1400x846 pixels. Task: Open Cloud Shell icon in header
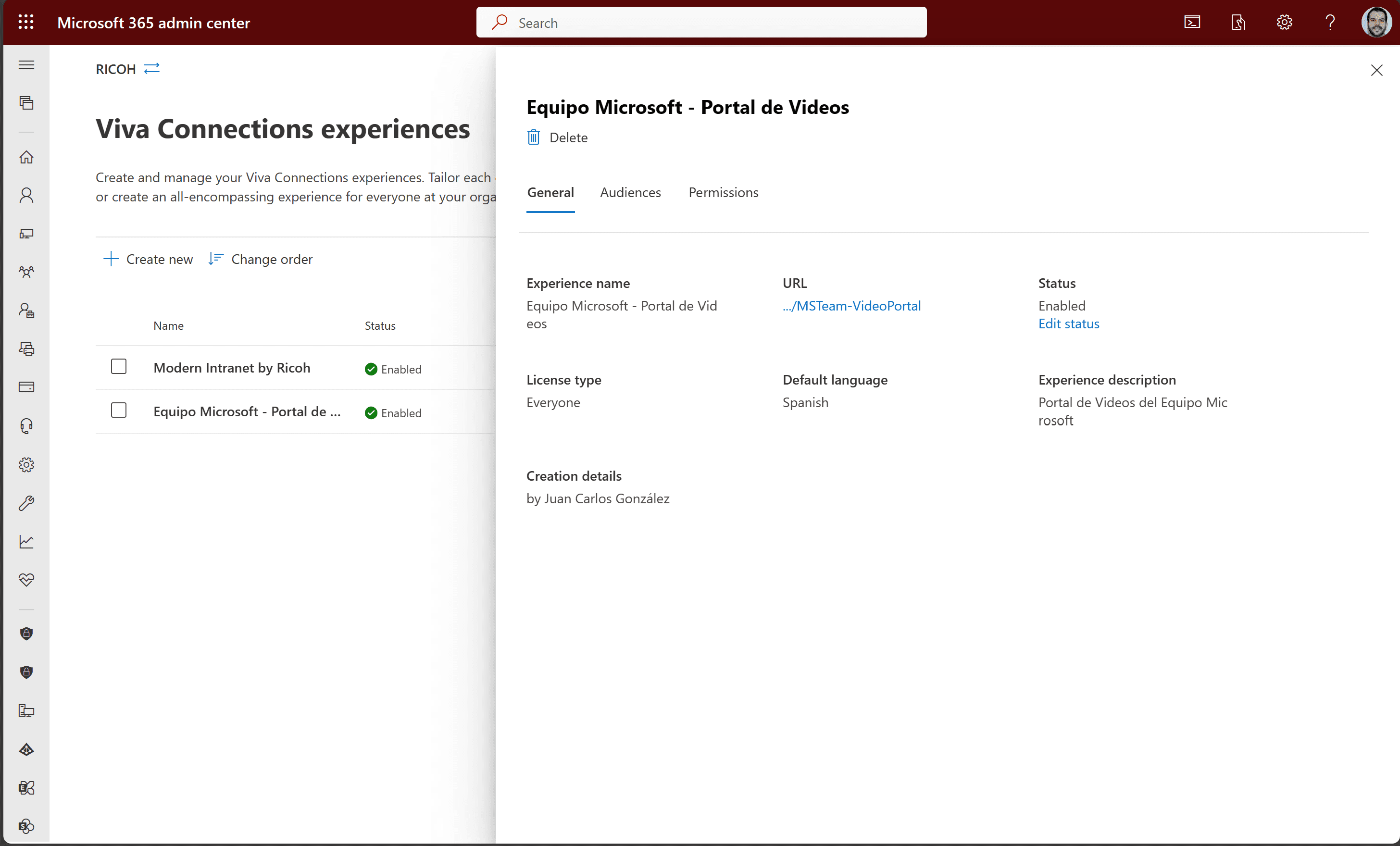[1191, 22]
